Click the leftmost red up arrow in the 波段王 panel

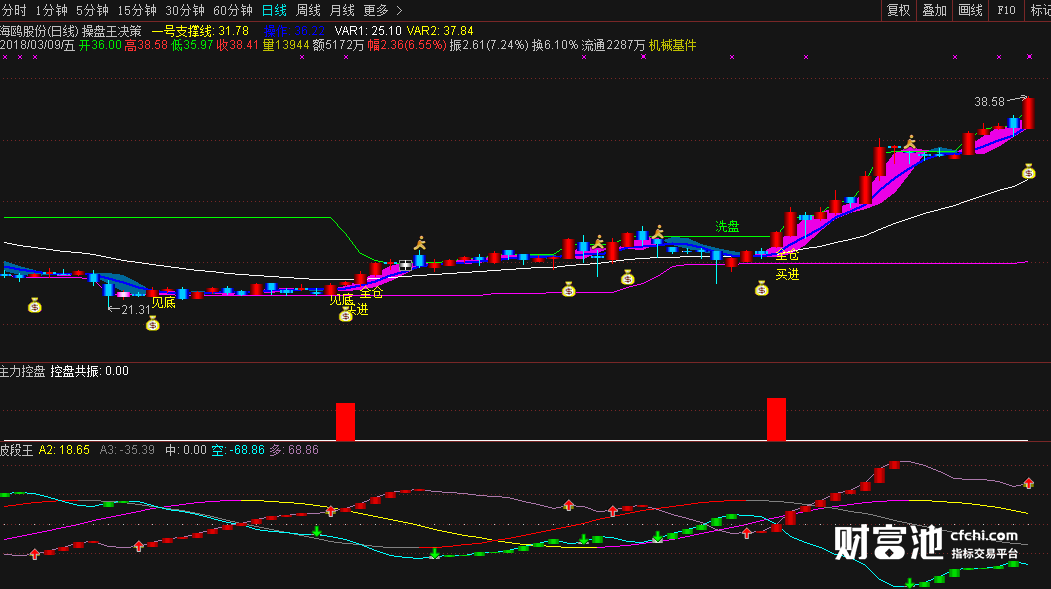coord(35,554)
